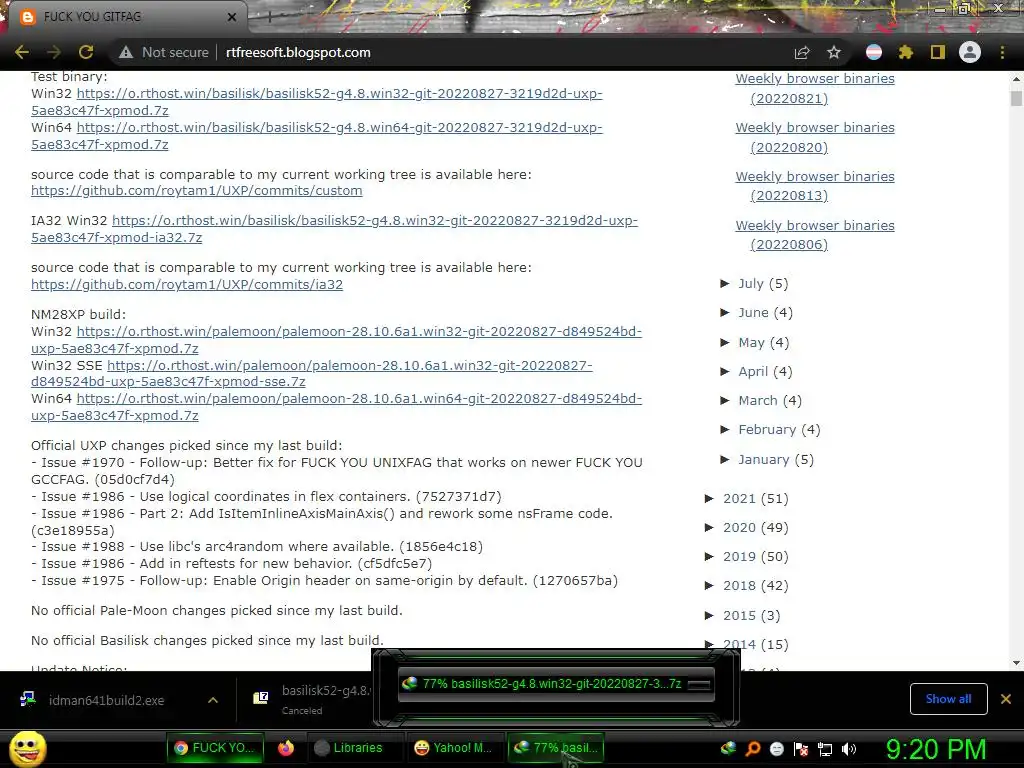Open Weekly browser binaries (20220820) post
This screenshot has width=1024, height=768.
(815, 137)
